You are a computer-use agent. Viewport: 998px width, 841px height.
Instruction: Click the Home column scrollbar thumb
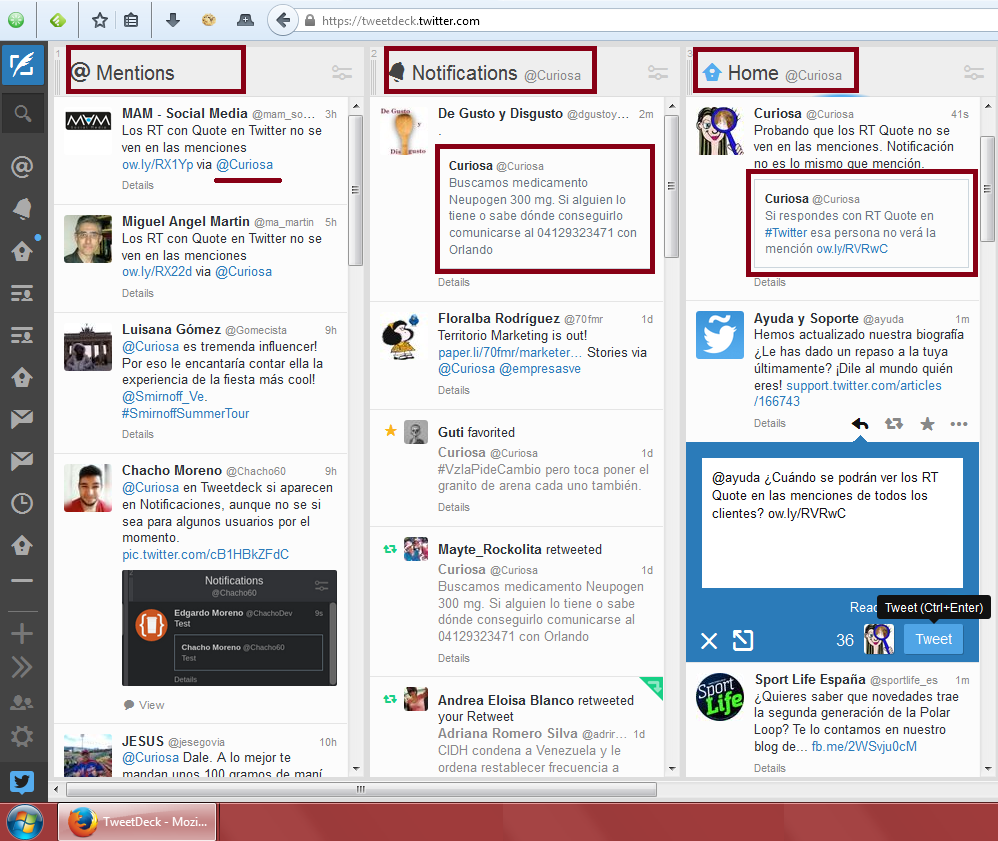click(987, 188)
